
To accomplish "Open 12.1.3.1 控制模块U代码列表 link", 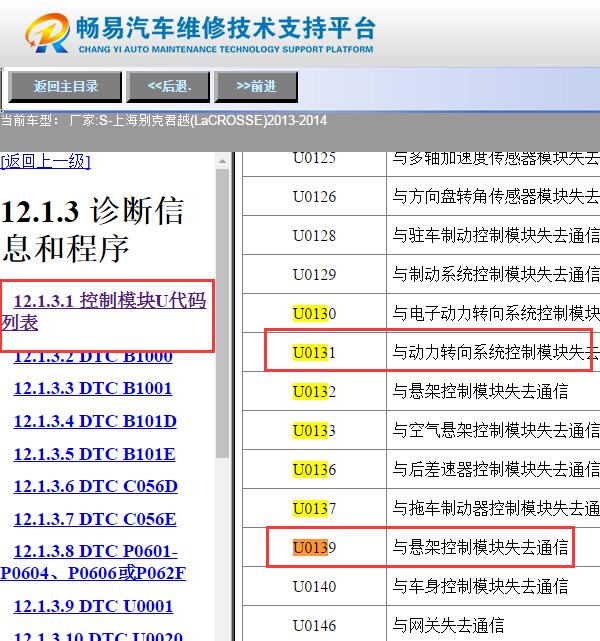I will coord(104,312).
